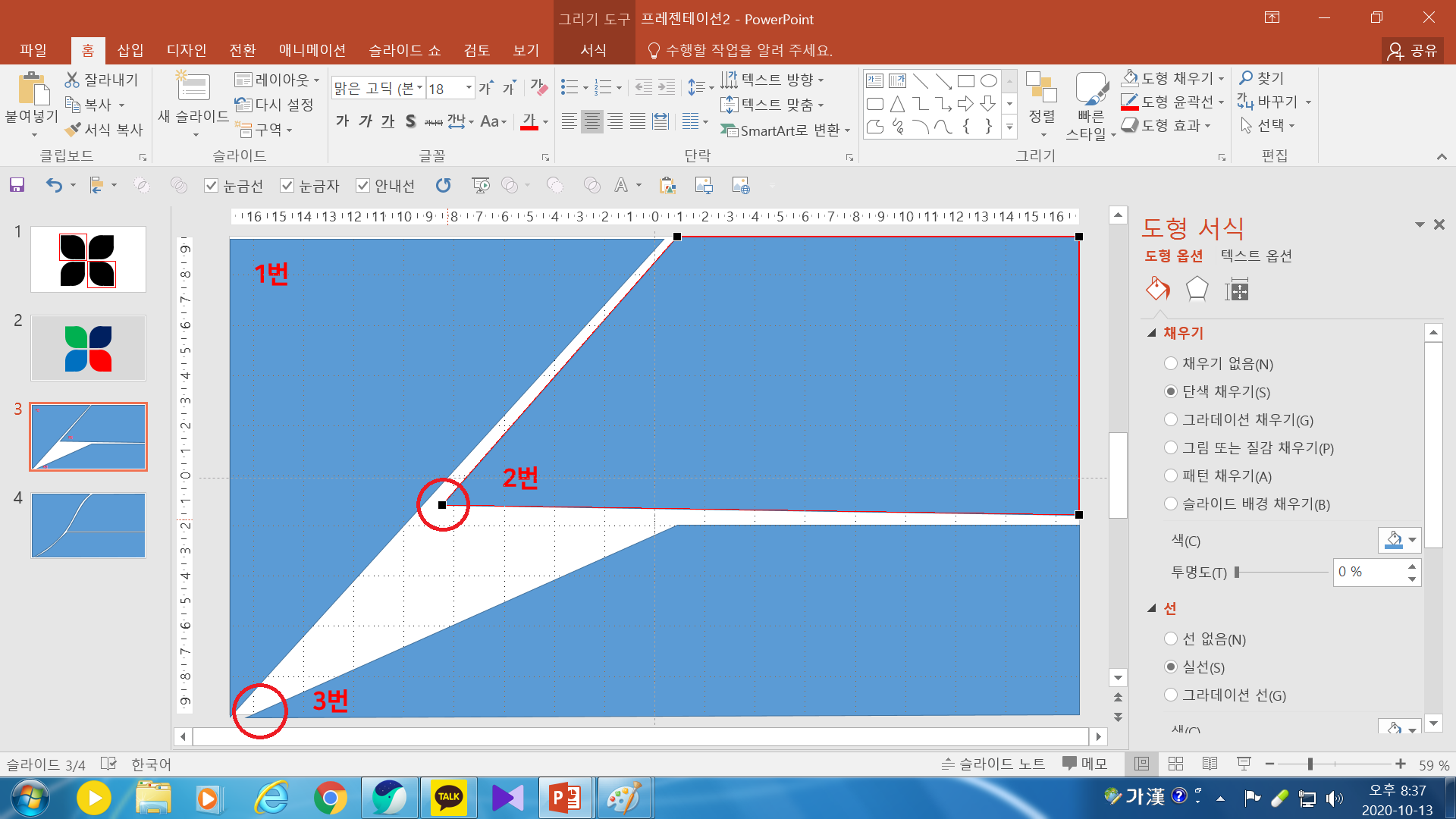Expand the 도형 채우기 dropdown
The height and width of the screenshot is (819, 1456).
(x=1222, y=78)
